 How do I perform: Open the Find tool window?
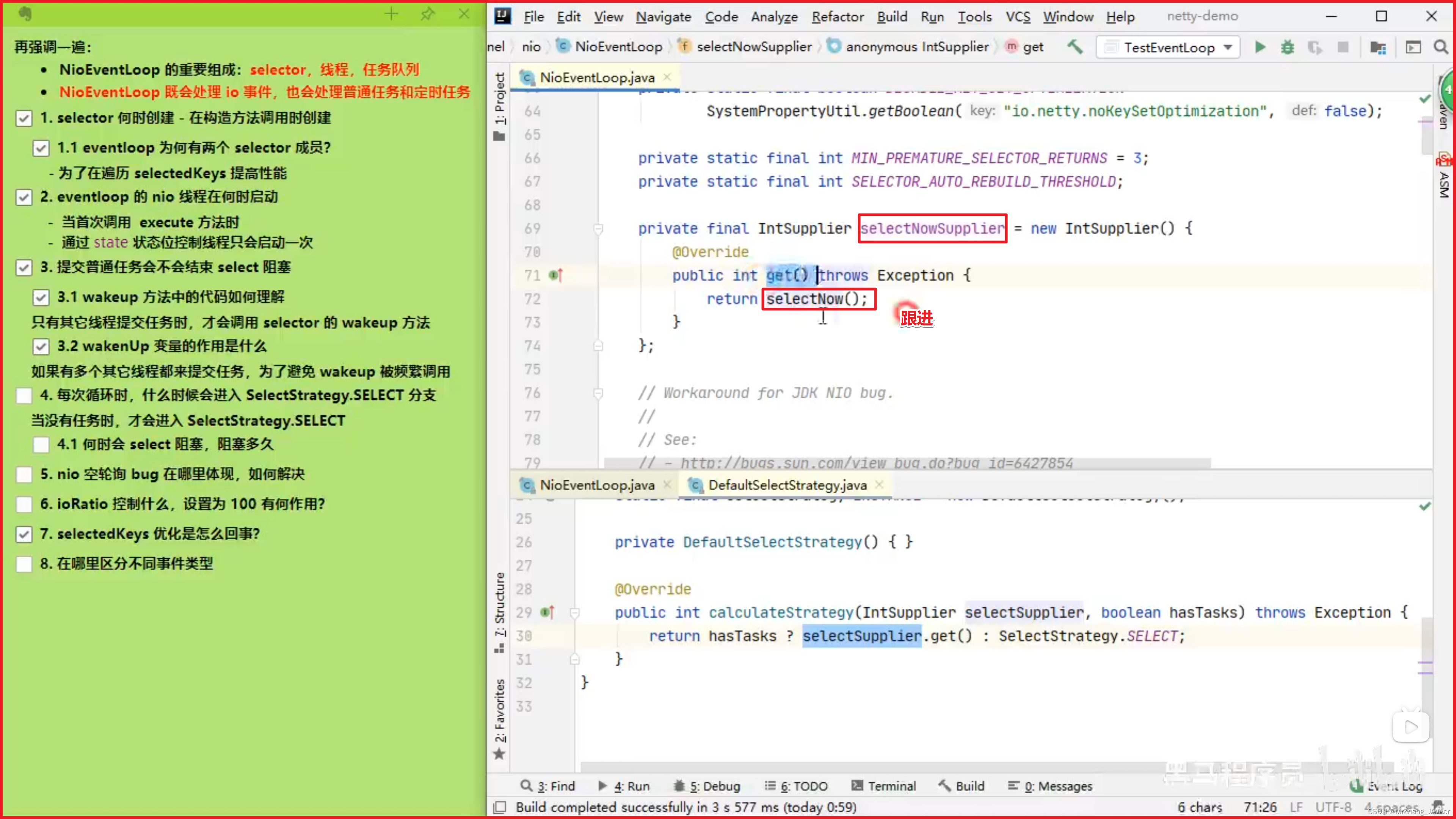point(547,786)
